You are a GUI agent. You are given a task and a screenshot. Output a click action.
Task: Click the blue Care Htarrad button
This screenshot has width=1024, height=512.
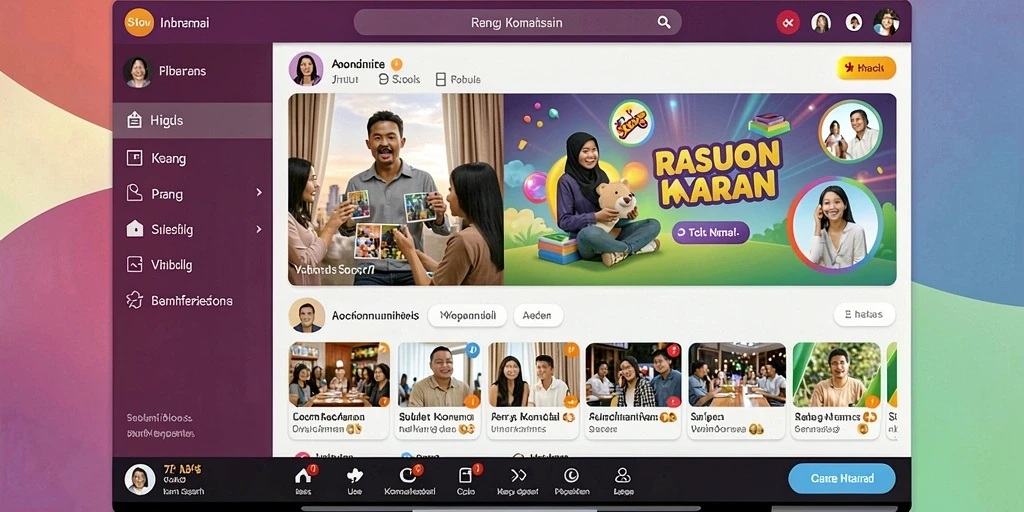842,479
